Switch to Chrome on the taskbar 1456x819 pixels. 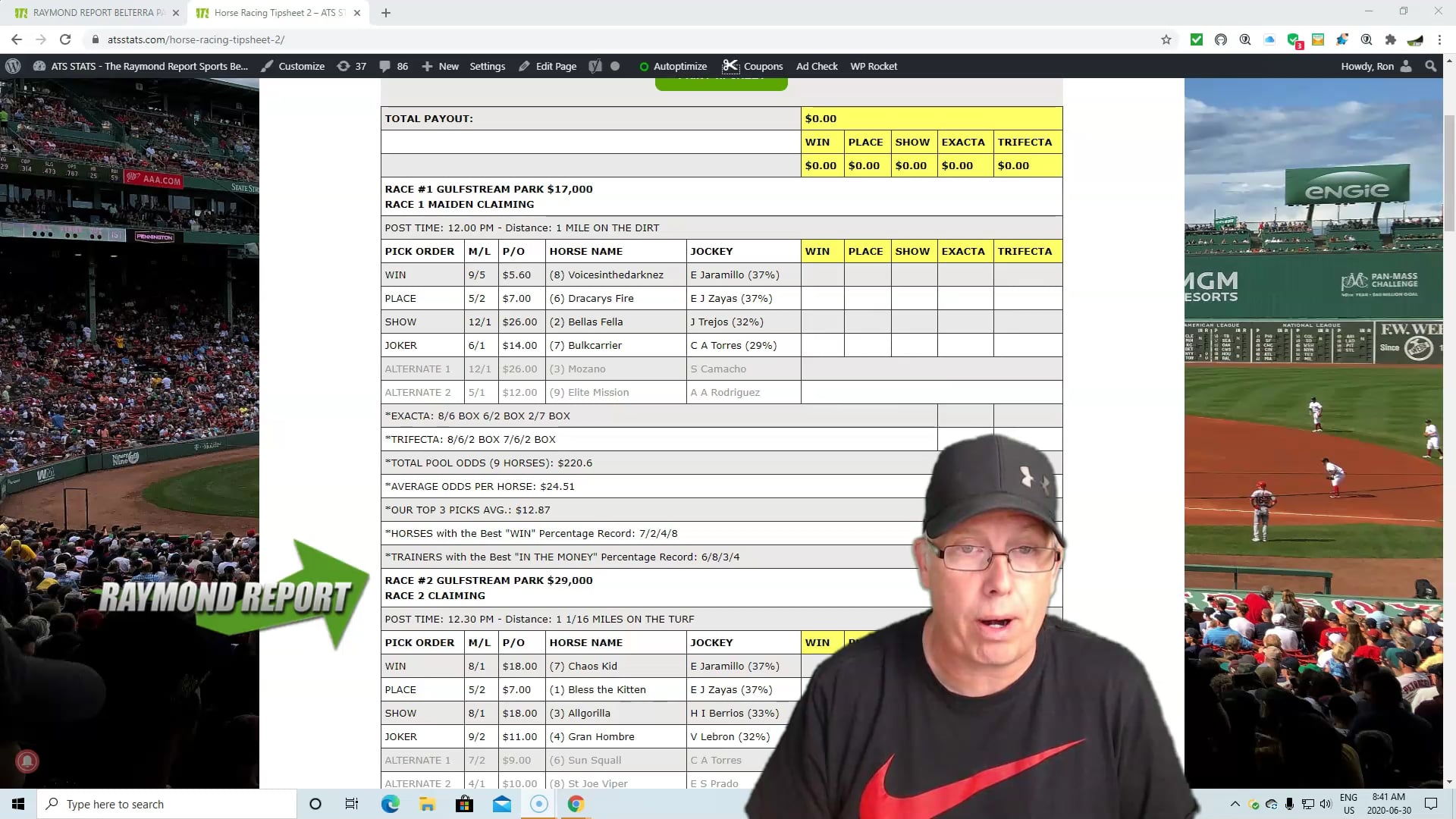pos(576,804)
